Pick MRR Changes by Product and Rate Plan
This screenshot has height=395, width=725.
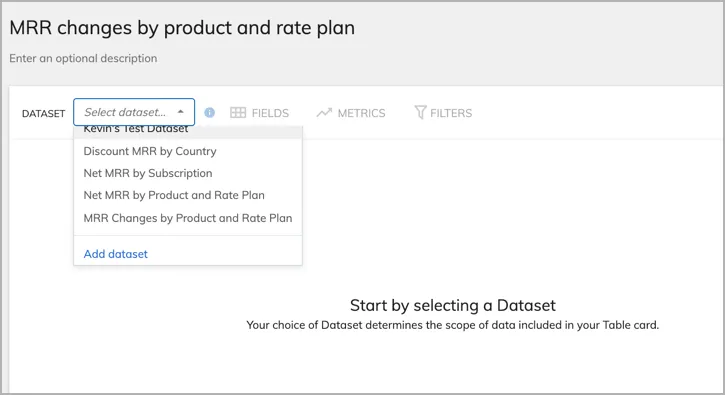188,218
